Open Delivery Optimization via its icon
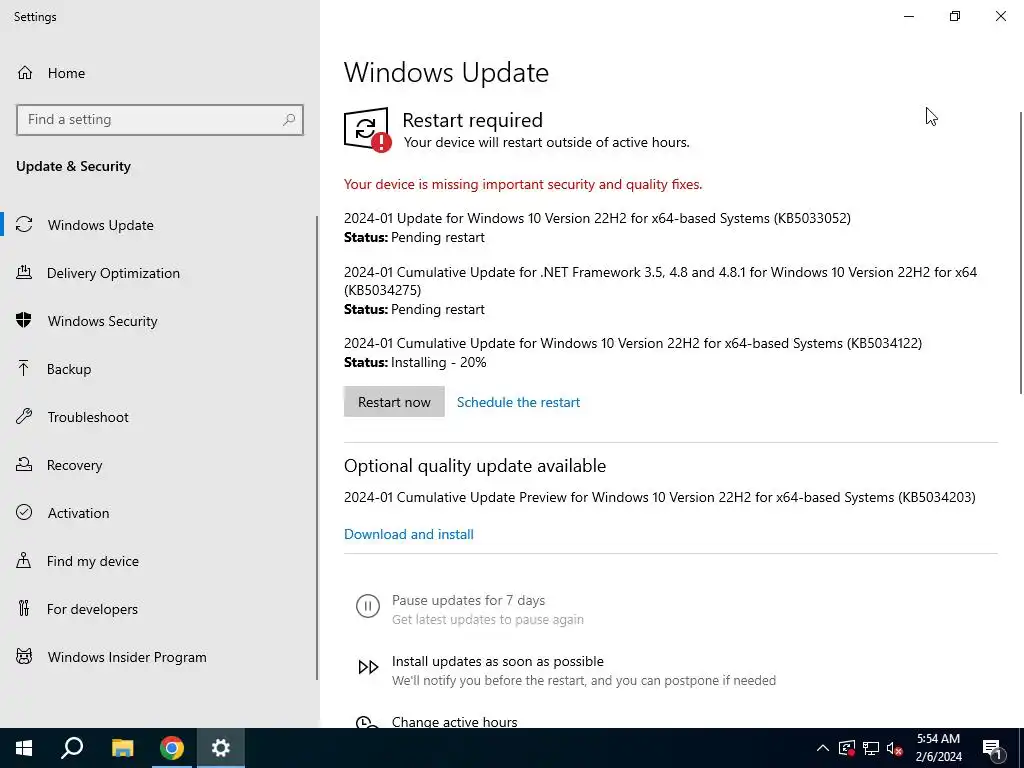This screenshot has width=1024, height=768. click(x=24, y=273)
